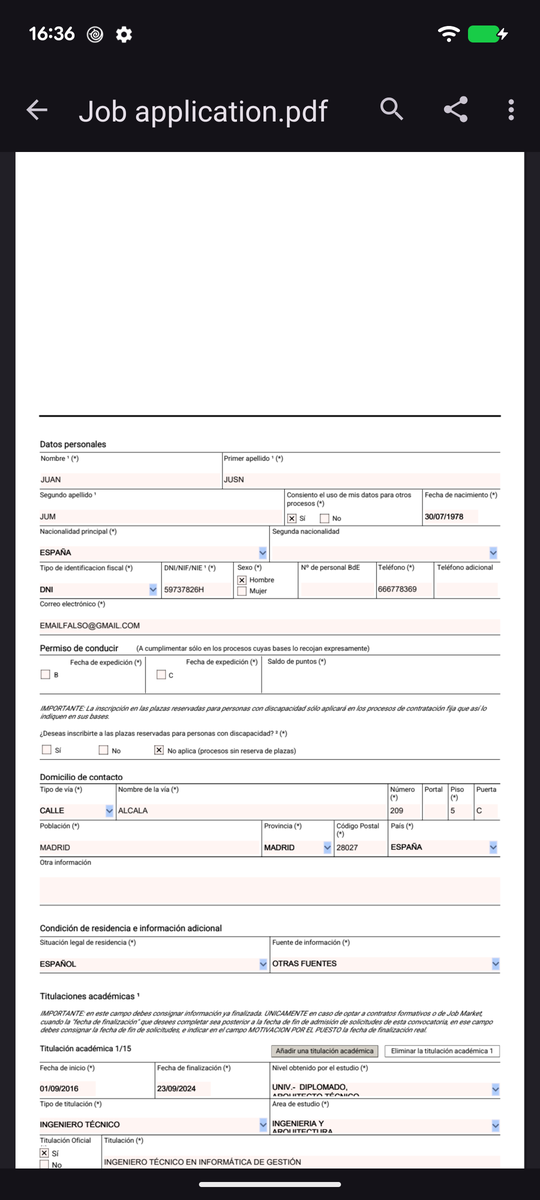Tap the settings gear in status bar
540x1200 pixels.
point(124,34)
